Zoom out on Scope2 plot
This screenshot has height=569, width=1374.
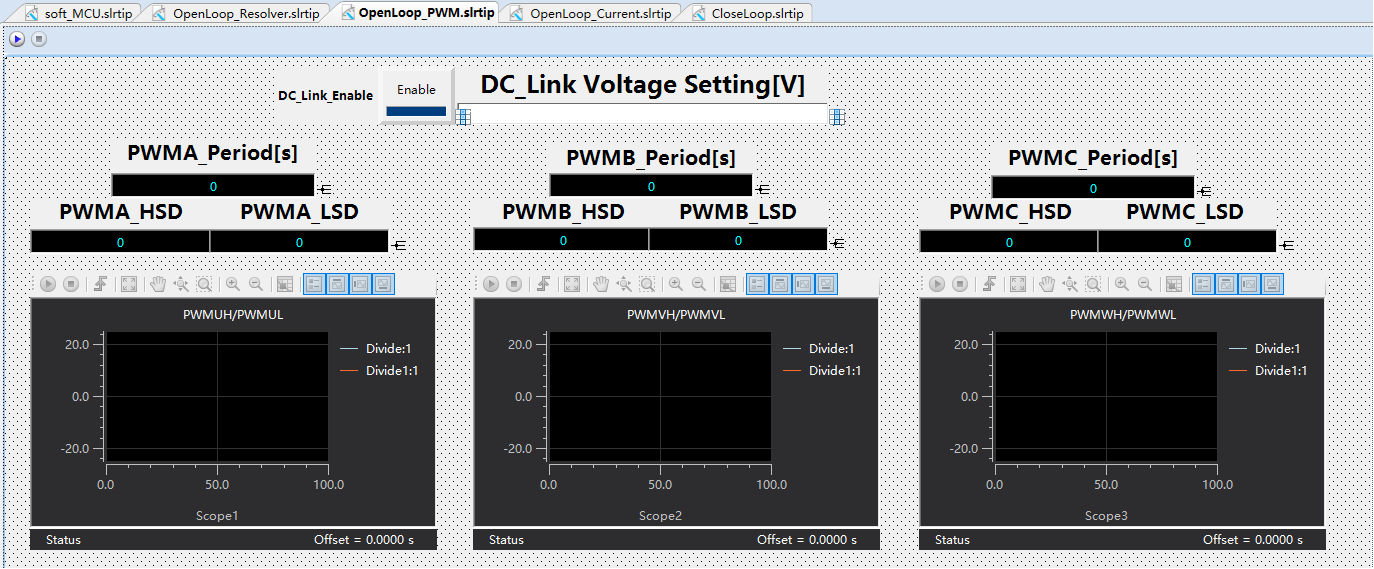[x=699, y=284]
